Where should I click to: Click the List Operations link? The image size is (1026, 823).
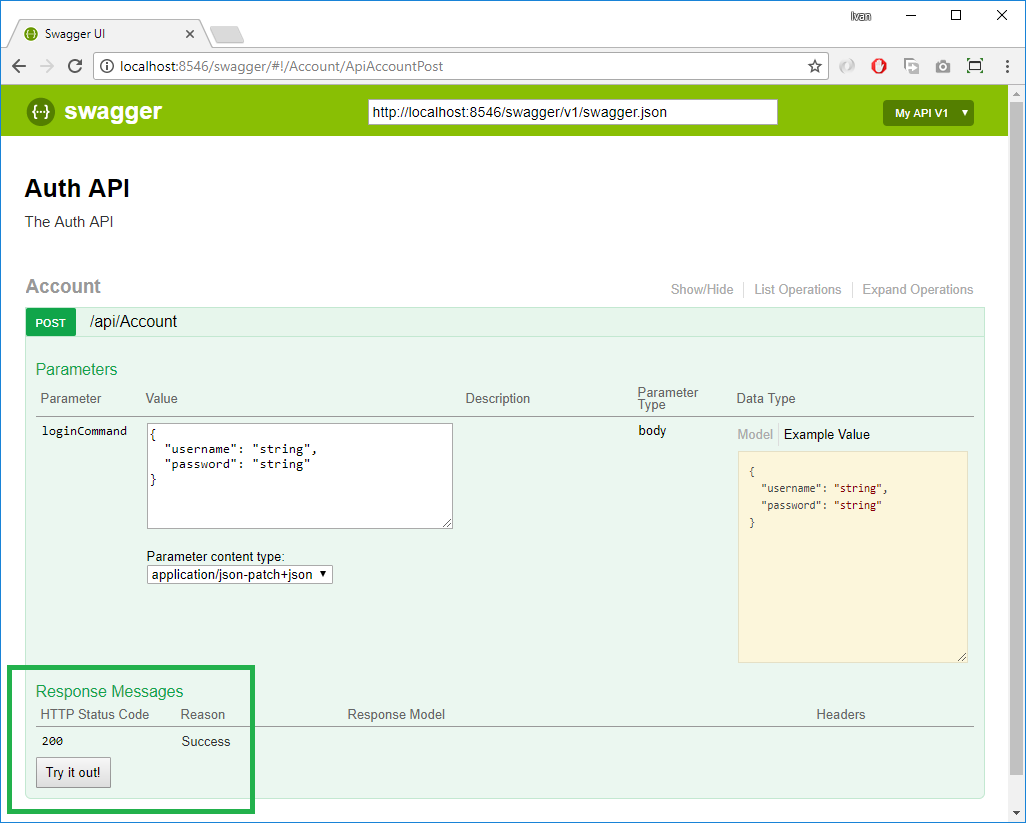[797, 290]
